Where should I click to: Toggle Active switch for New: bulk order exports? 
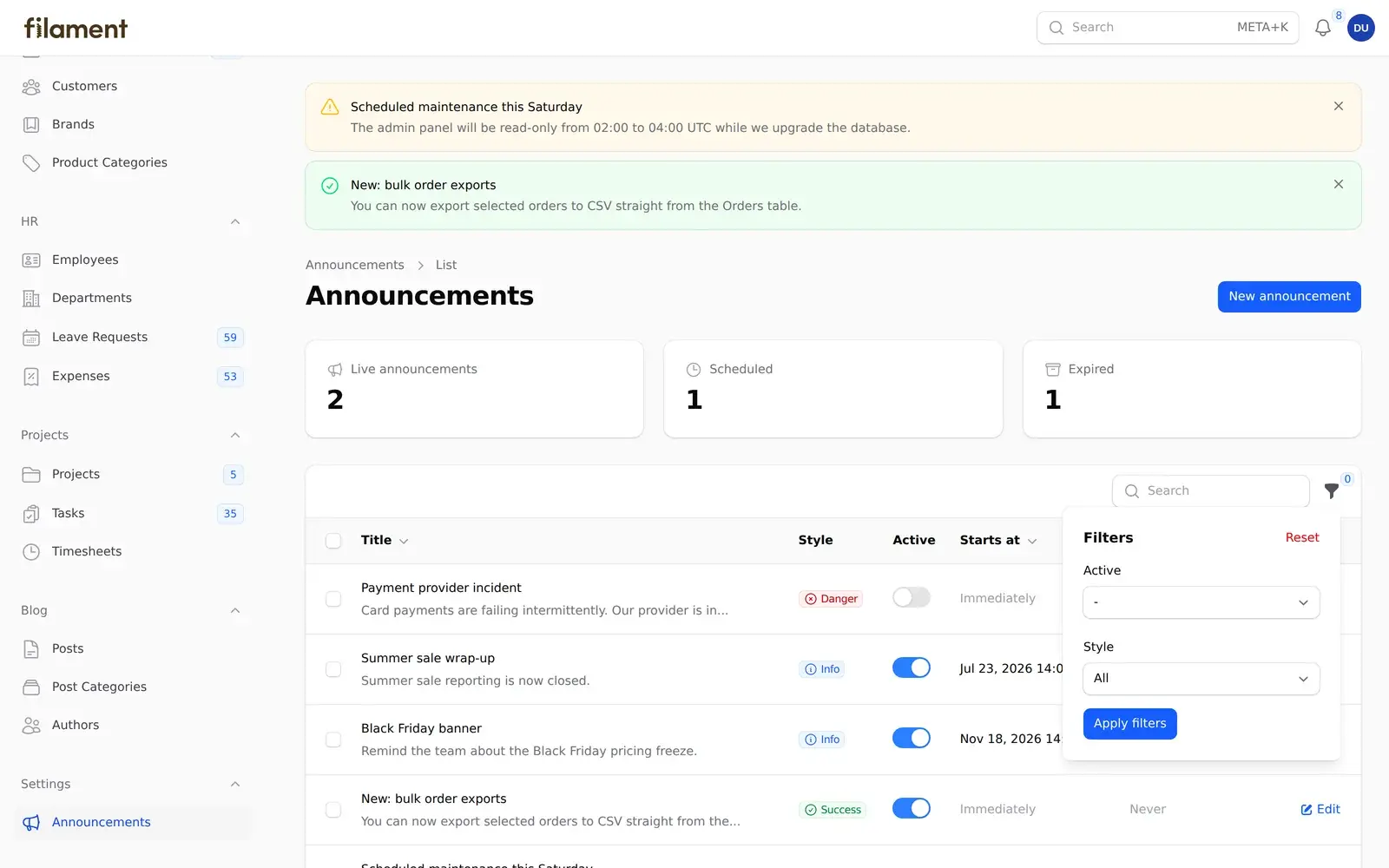[912, 808]
